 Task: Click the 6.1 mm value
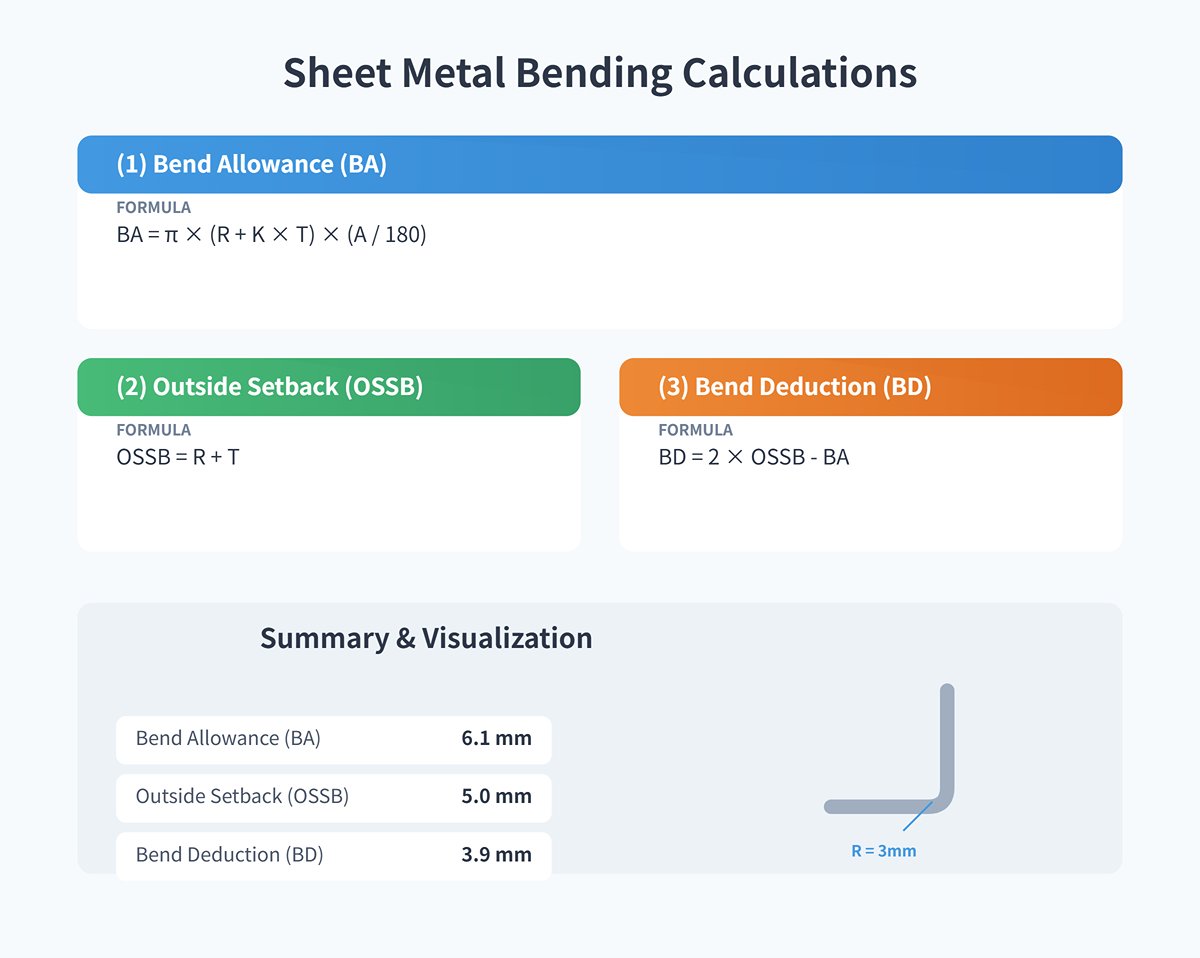coord(495,739)
